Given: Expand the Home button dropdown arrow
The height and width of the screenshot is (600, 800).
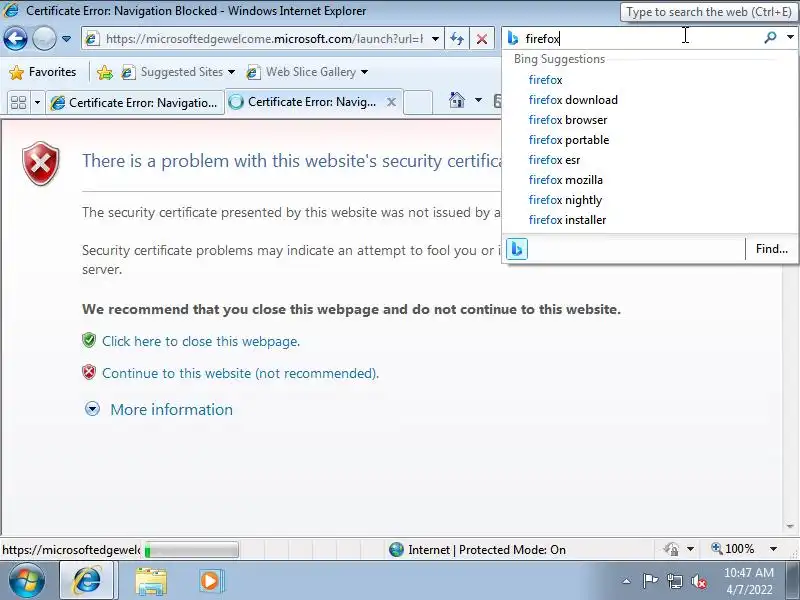Looking at the screenshot, I should click(x=478, y=100).
